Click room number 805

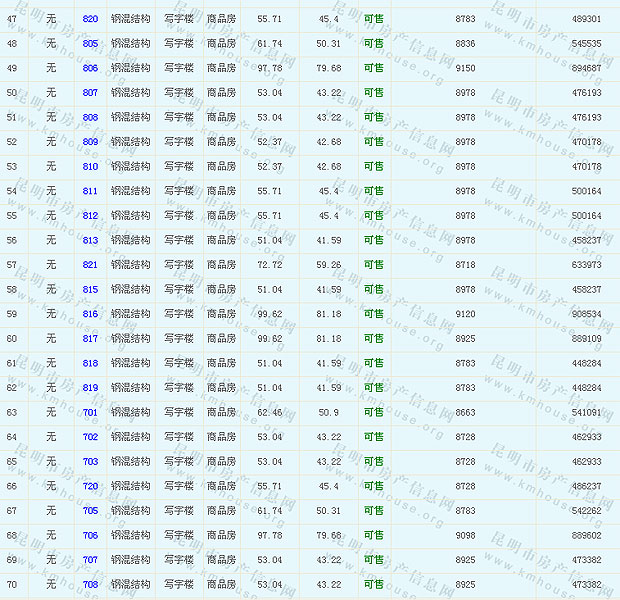pos(90,44)
